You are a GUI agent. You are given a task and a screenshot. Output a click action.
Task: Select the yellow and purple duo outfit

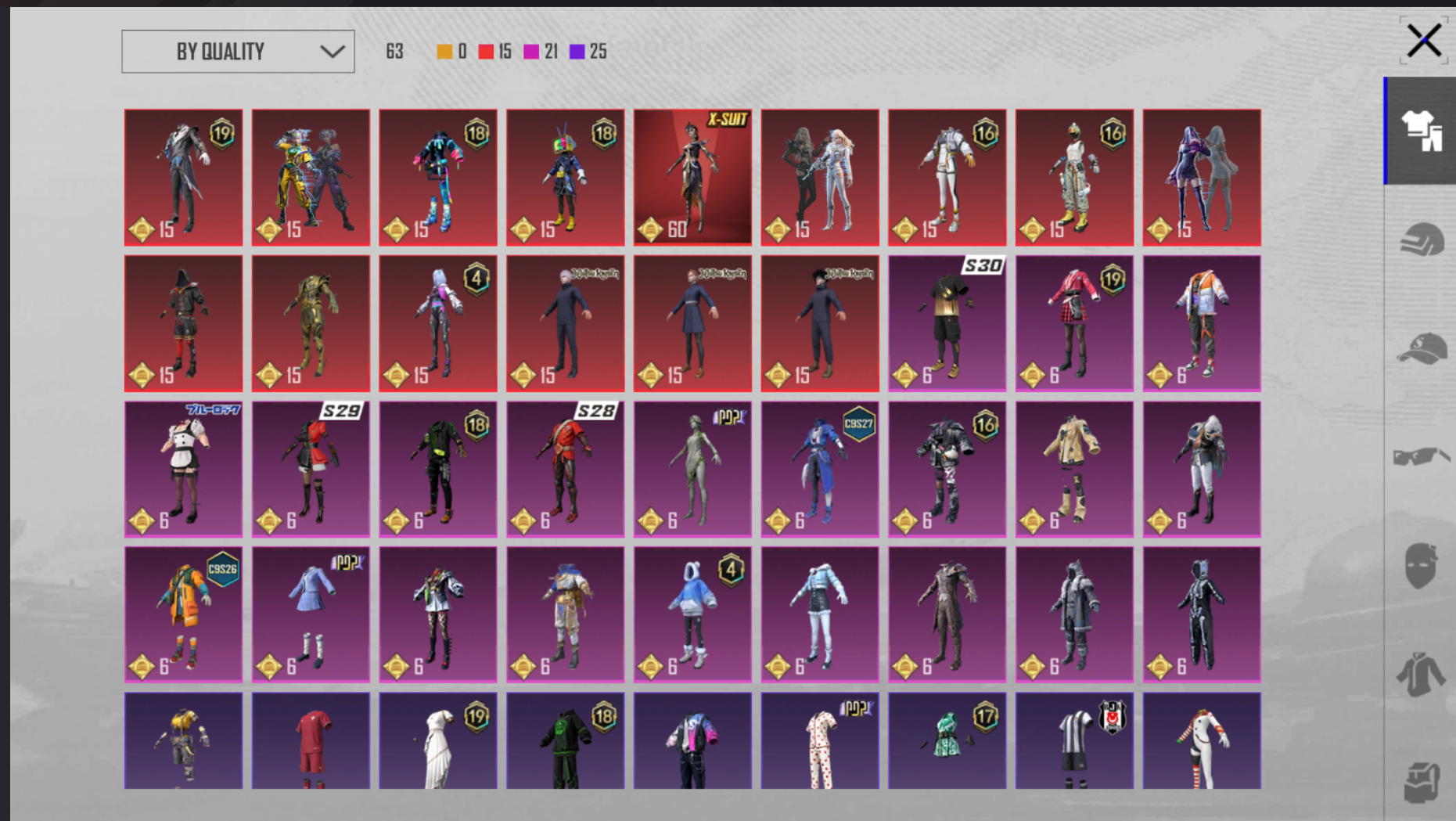click(311, 177)
